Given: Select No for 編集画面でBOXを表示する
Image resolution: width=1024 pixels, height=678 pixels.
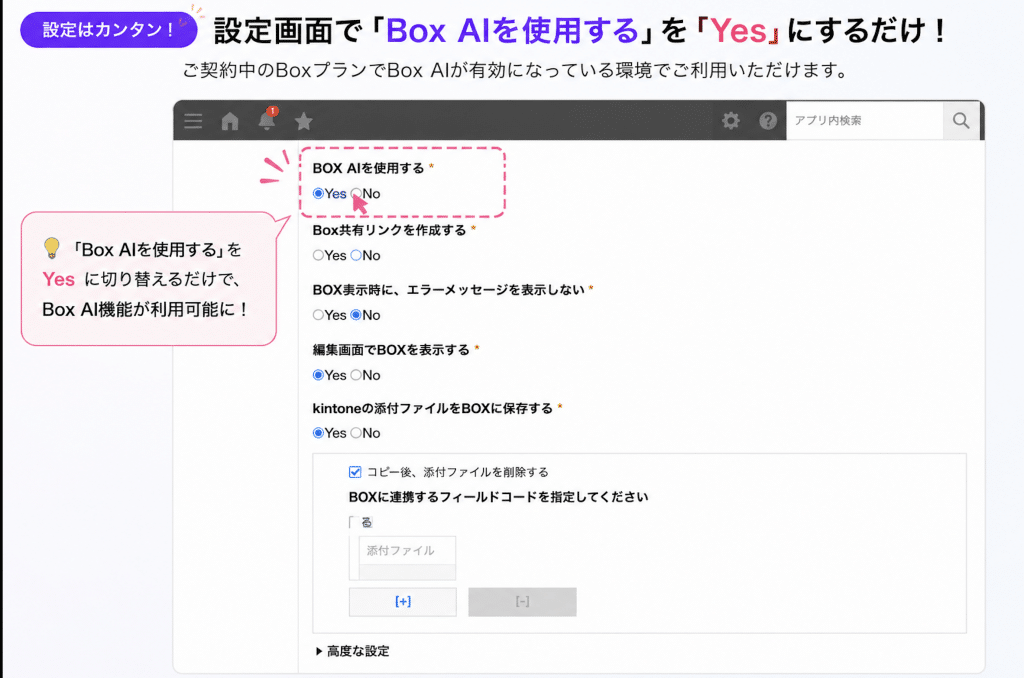Looking at the screenshot, I should click(x=356, y=375).
